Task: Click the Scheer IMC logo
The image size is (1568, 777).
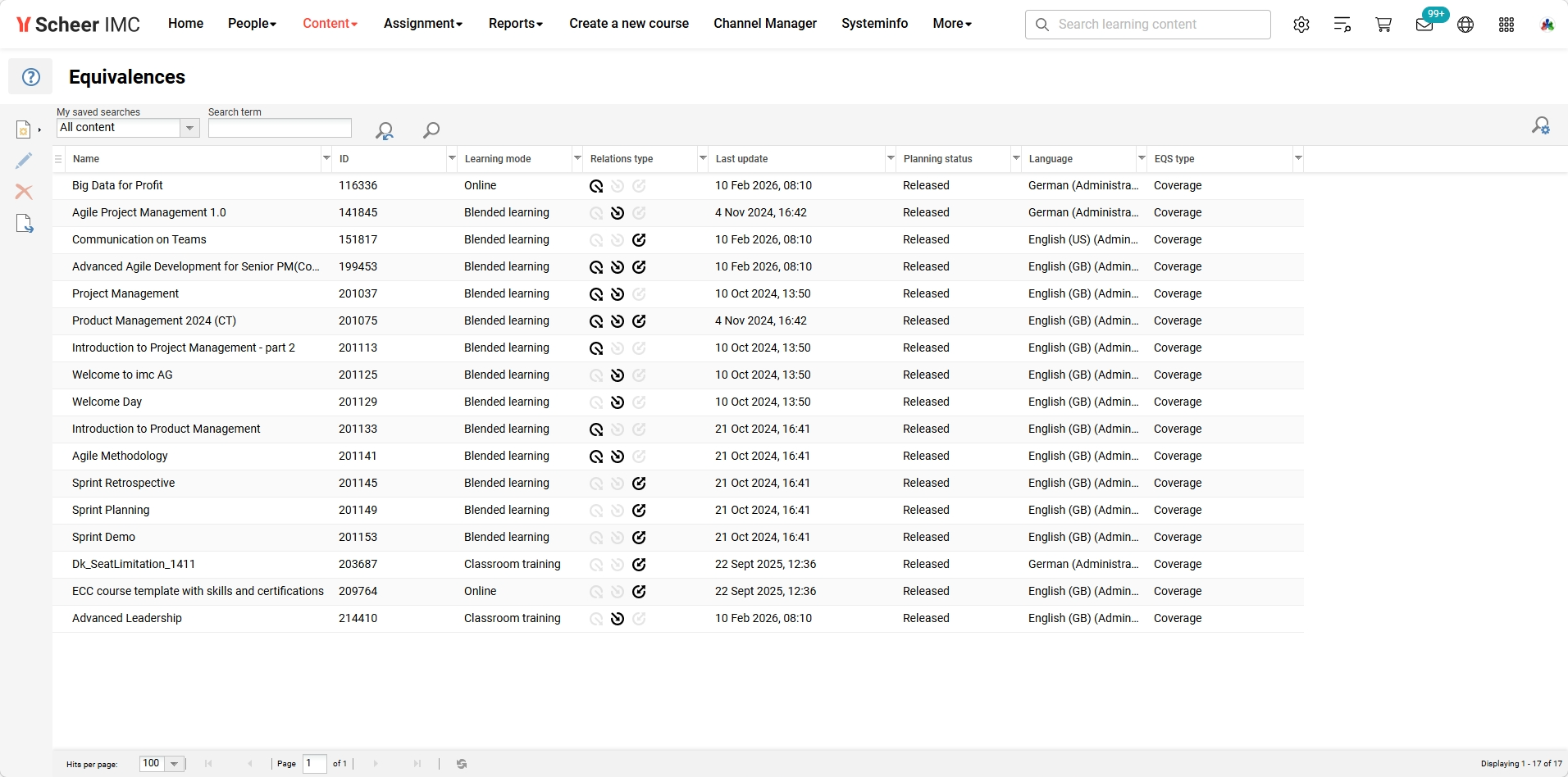Action: [78, 25]
